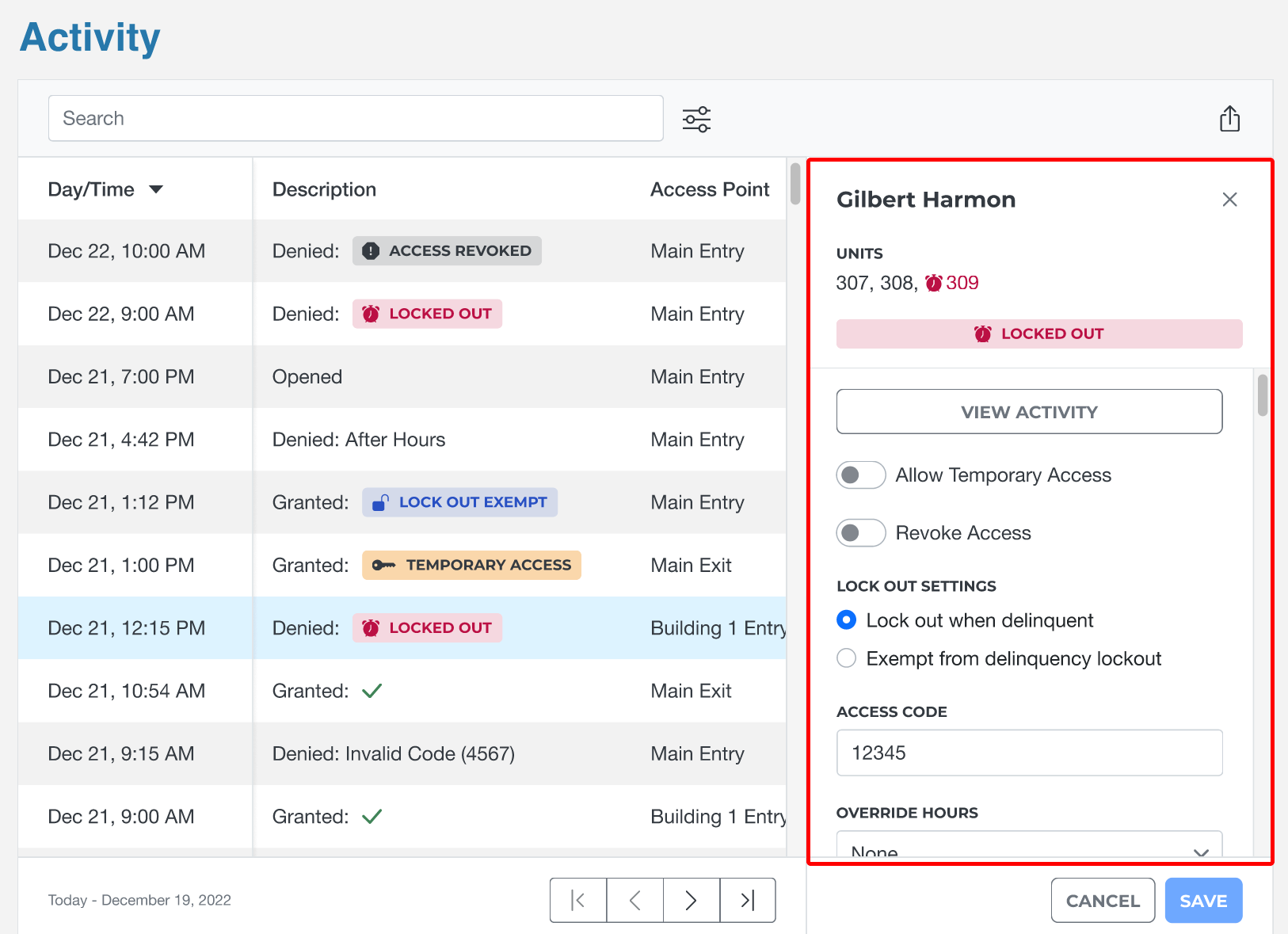This screenshot has width=1288, height=934.
Task: Click the alarm icon beside unit 309
Action: [934, 283]
